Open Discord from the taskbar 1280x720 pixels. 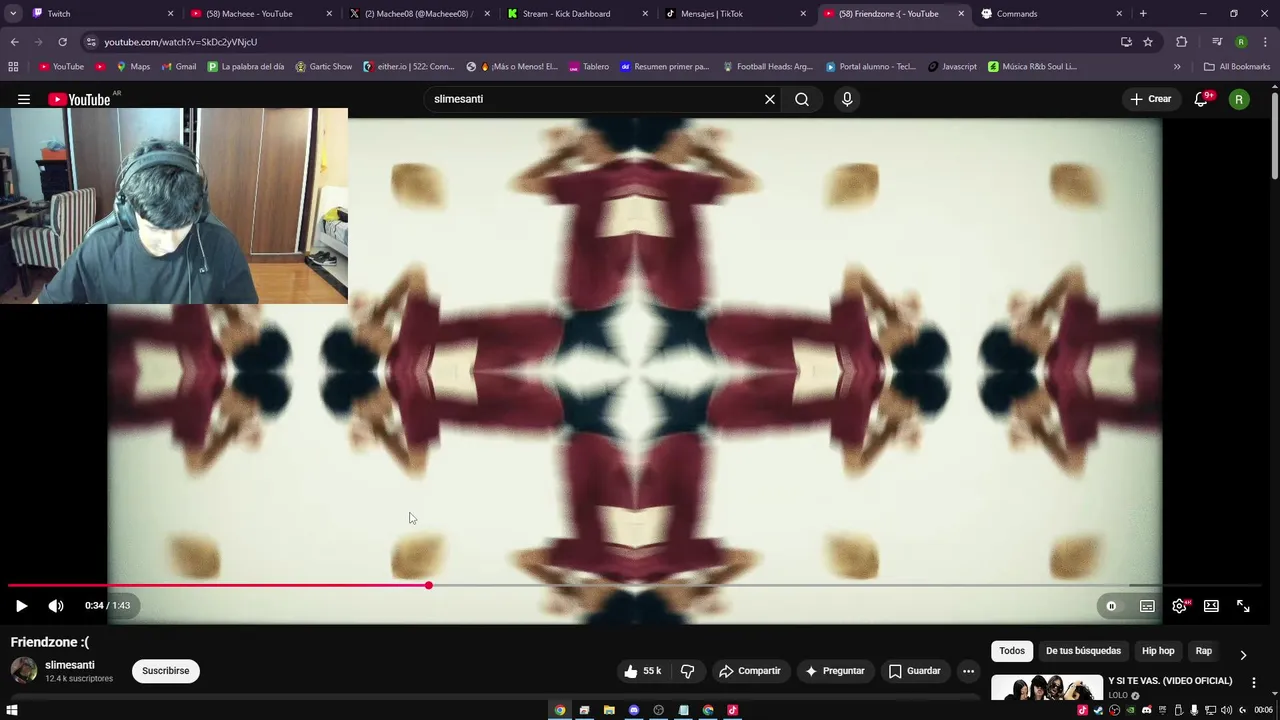point(634,710)
